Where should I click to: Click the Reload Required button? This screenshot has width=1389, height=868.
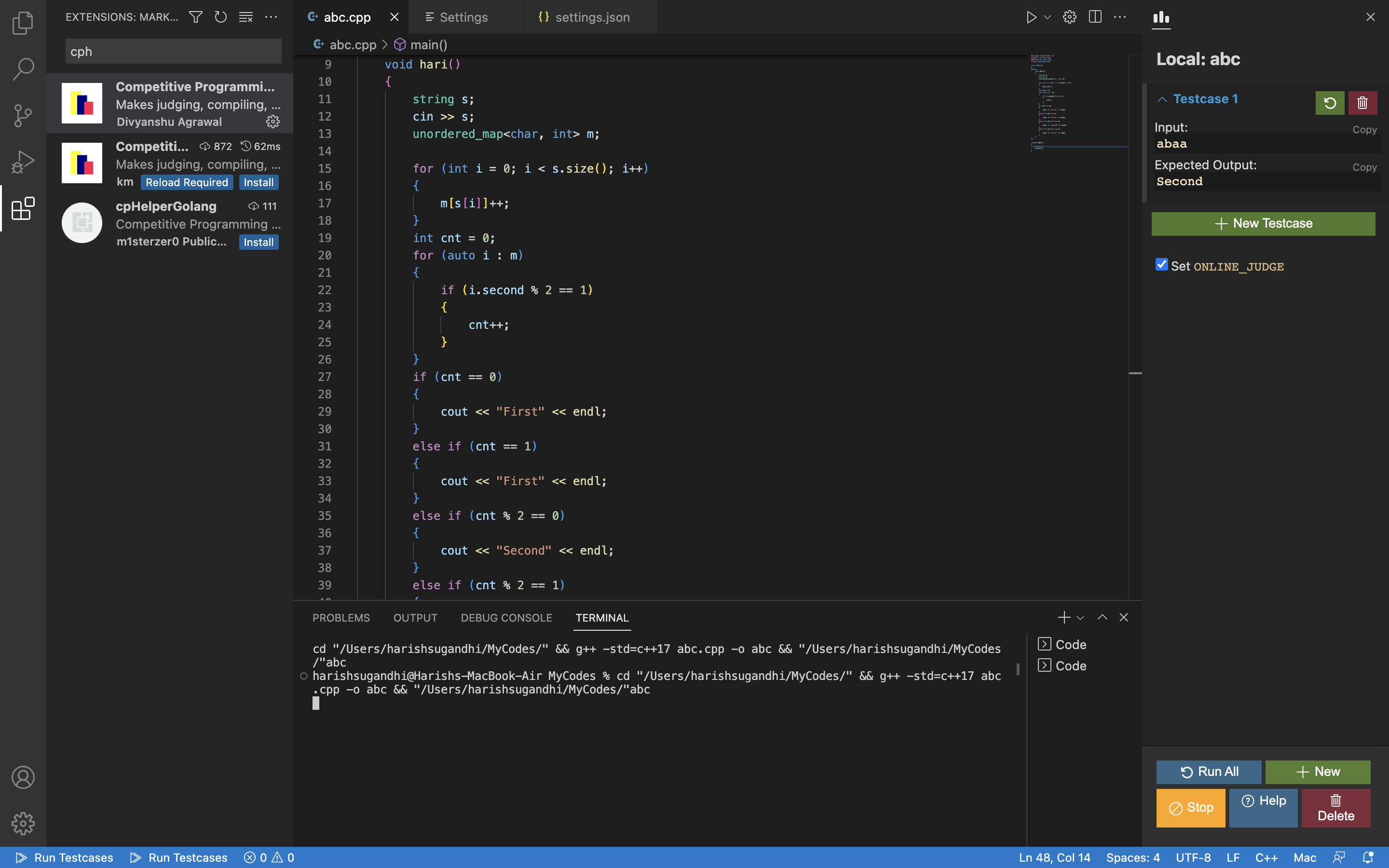click(x=187, y=183)
